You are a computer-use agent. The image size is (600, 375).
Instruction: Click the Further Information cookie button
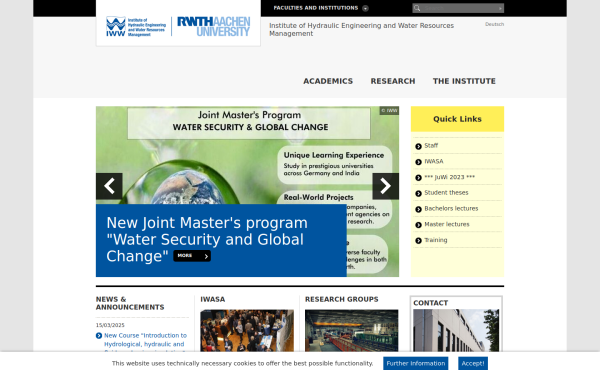coord(416,364)
